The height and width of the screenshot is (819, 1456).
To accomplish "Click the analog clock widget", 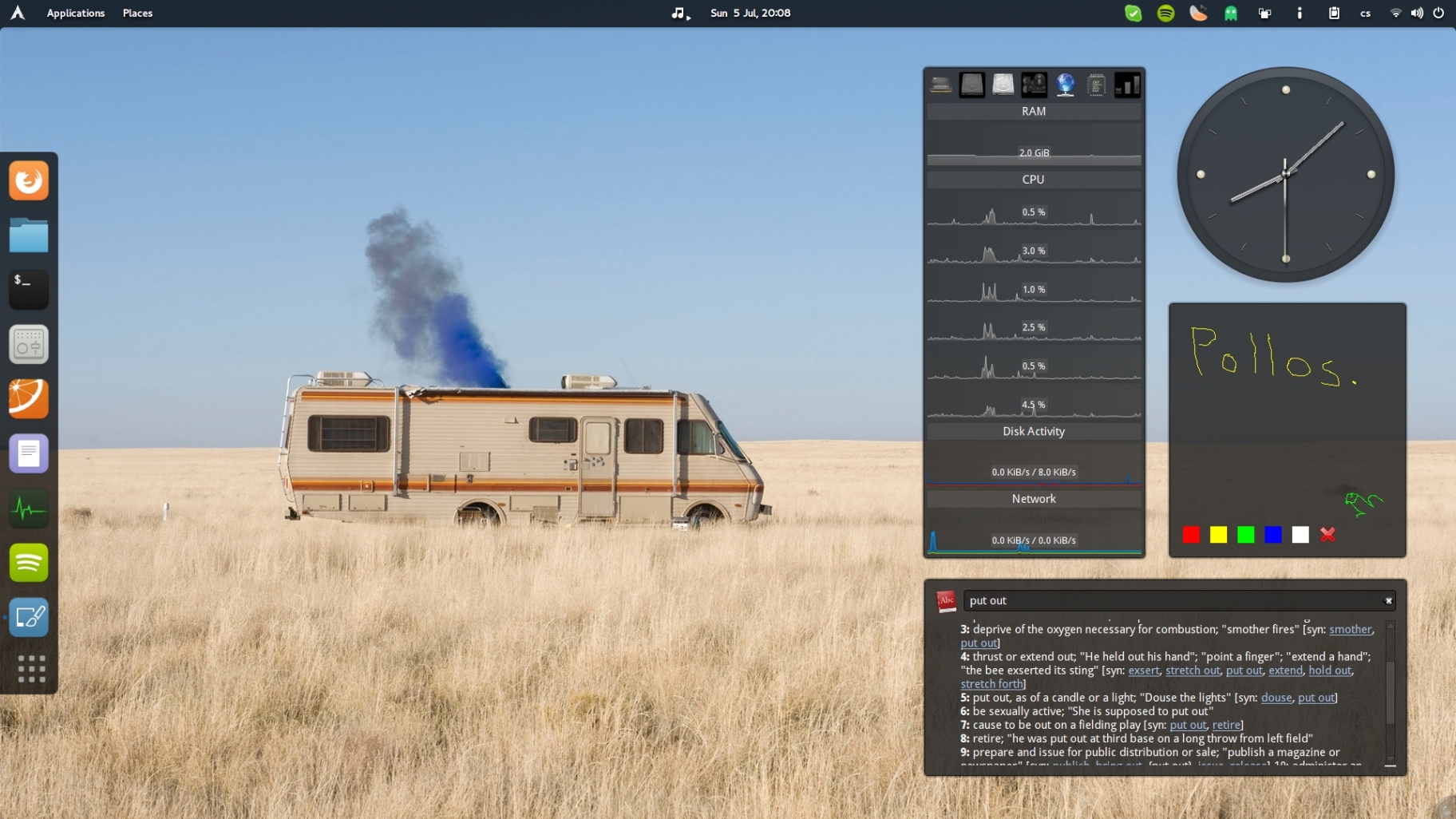I will pos(1285,174).
